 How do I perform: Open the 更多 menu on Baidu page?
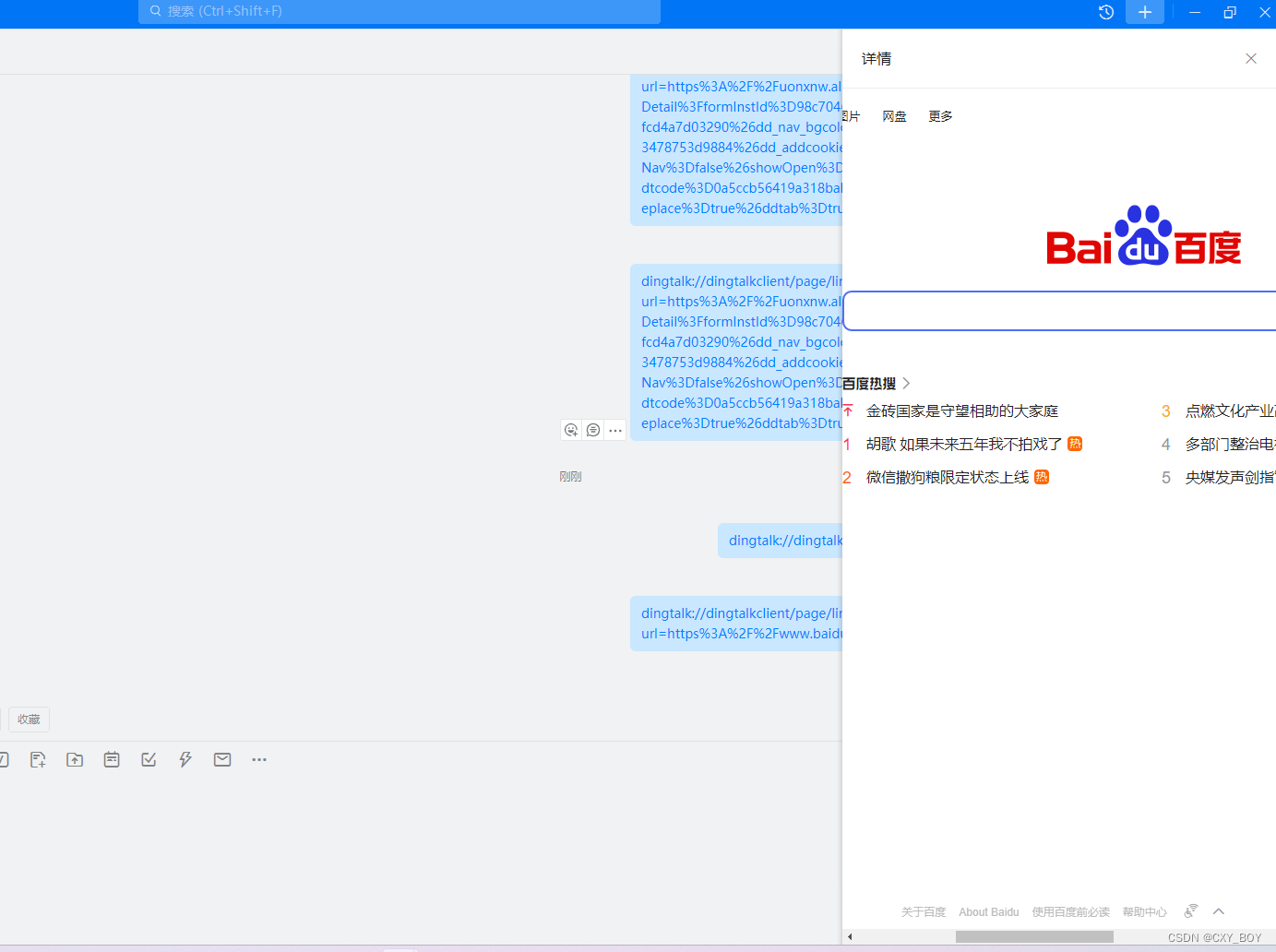click(940, 116)
